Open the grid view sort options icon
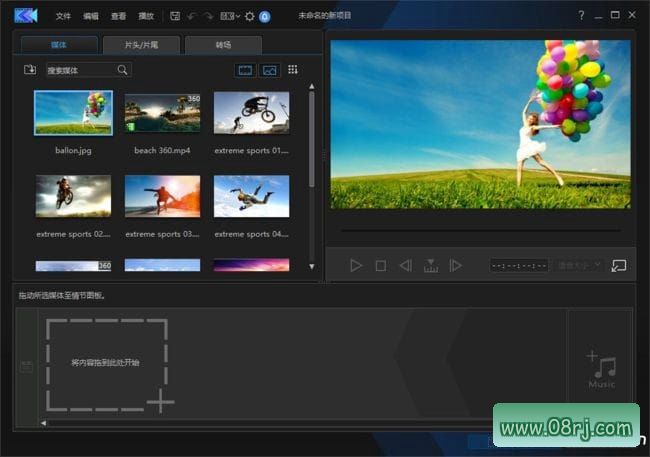The image size is (650, 457). click(293, 70)
